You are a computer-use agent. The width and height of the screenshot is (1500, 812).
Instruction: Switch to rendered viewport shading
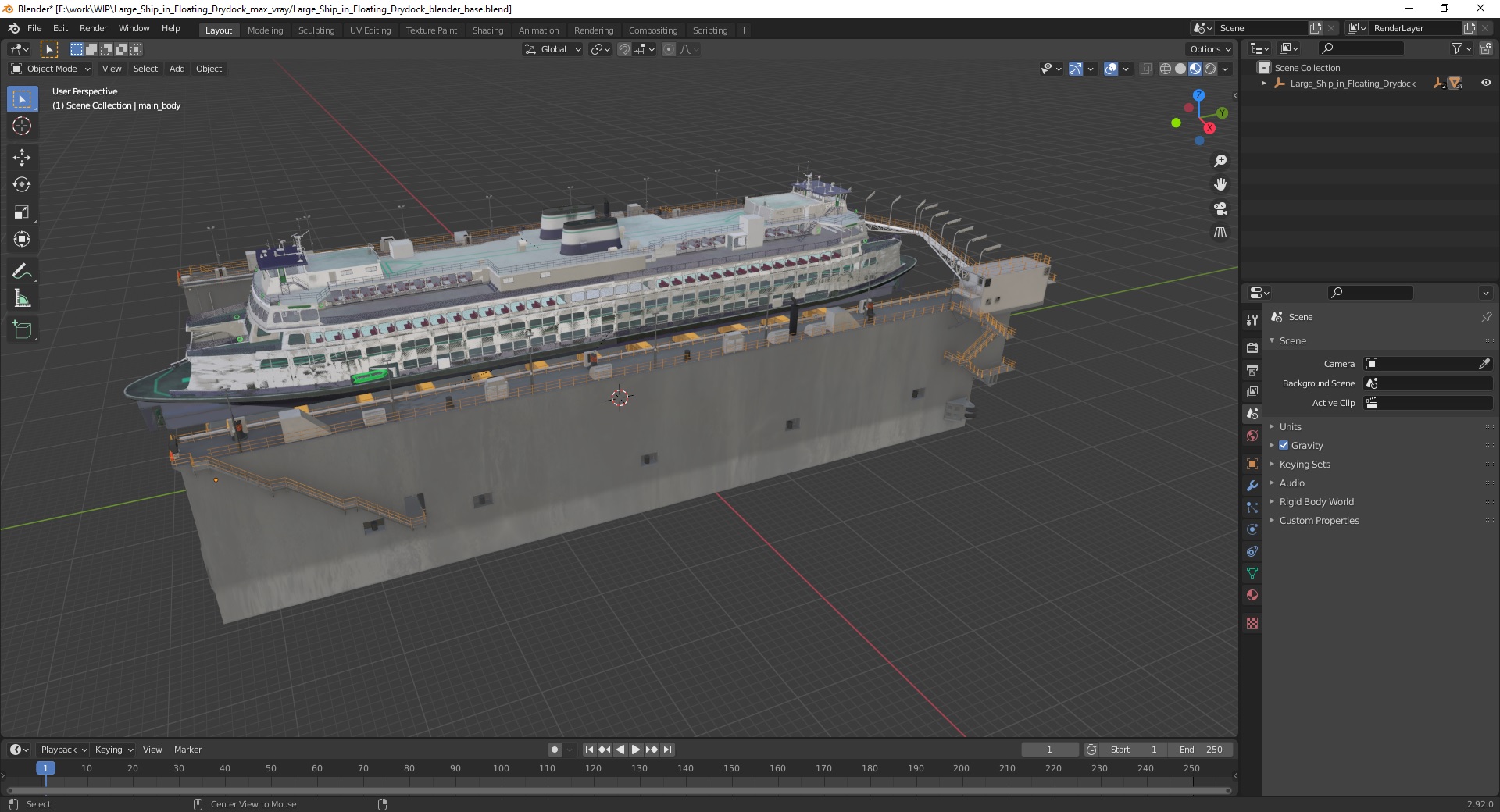(x=1210, y=69)
